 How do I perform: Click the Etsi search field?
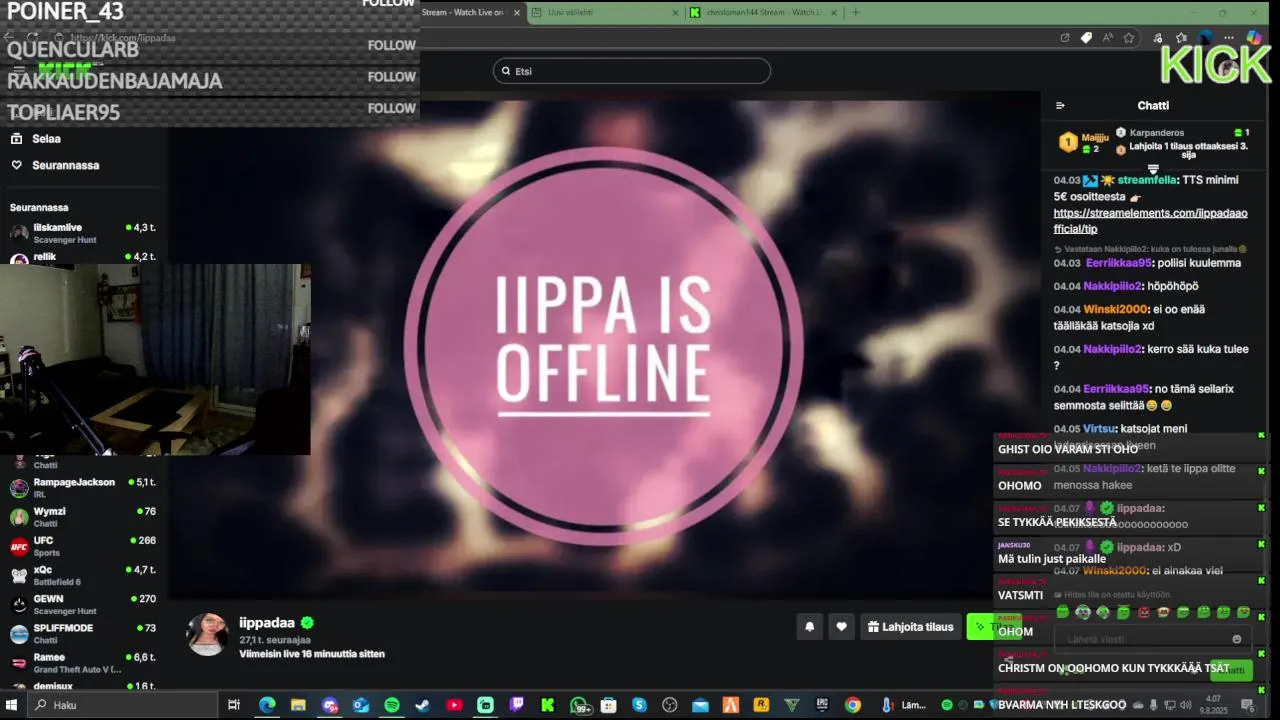632,71
